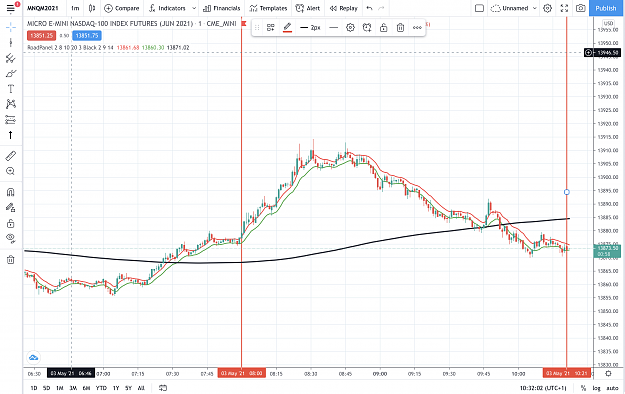The height and width of the screenshot is (394, 625).
Task: Select the crosshair cursor tool
Action: click(11, 27)
